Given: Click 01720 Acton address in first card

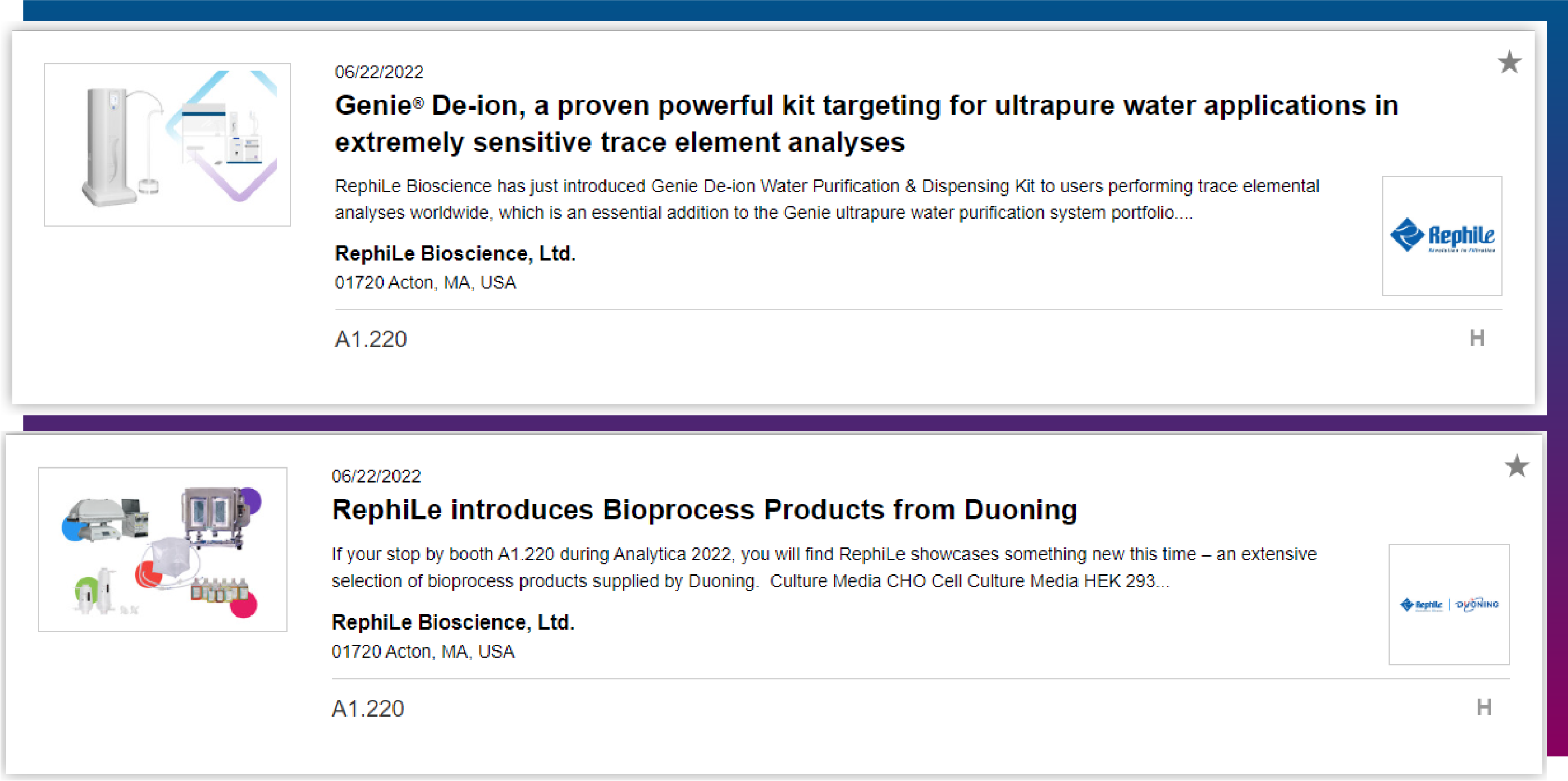Looking at the screenshot, I should [425, 283].
